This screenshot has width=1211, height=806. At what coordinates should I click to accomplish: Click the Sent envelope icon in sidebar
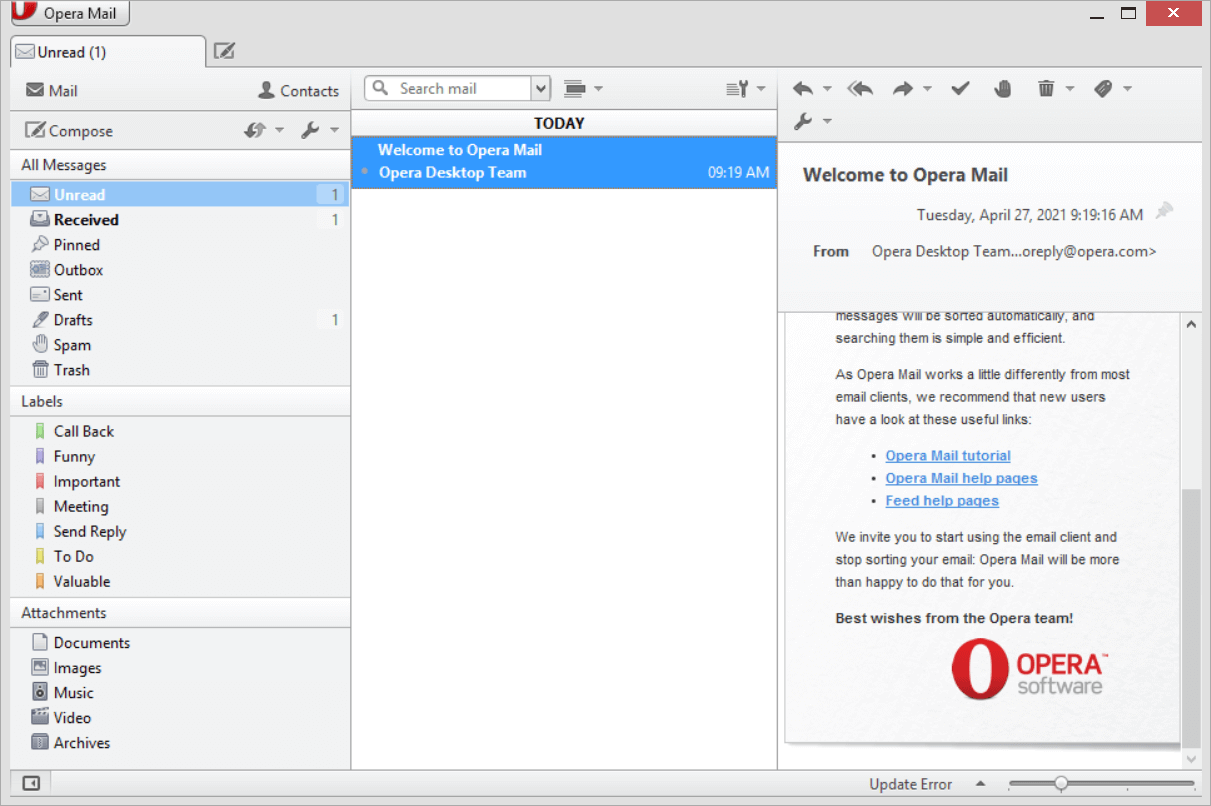[40, 295]
